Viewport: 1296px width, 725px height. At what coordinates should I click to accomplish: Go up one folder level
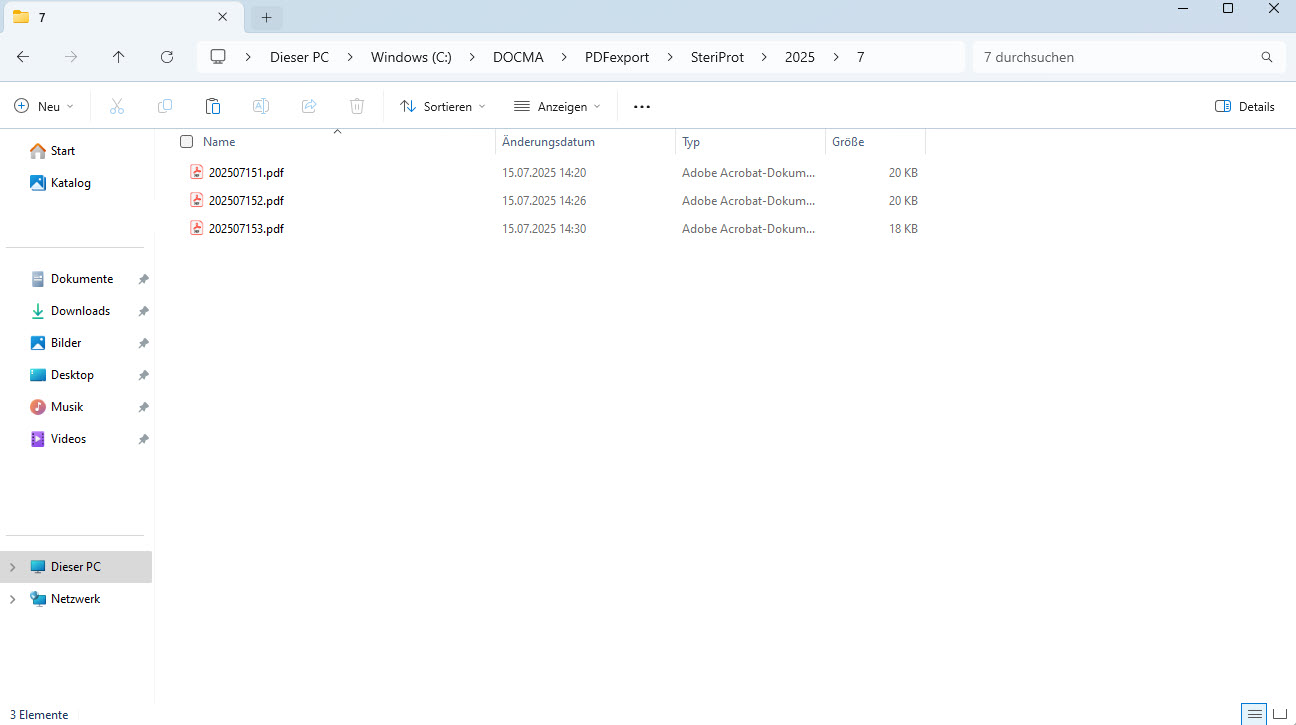(119, 57)
